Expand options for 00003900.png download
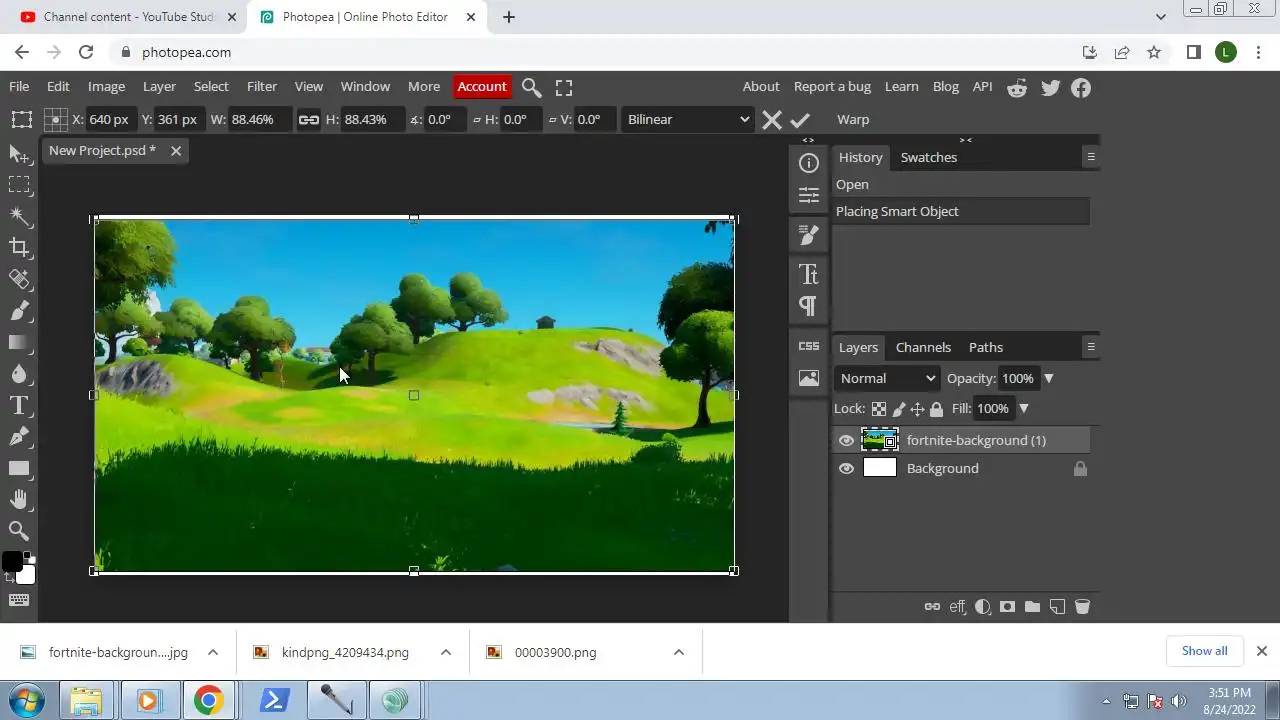 click(679, 652)
